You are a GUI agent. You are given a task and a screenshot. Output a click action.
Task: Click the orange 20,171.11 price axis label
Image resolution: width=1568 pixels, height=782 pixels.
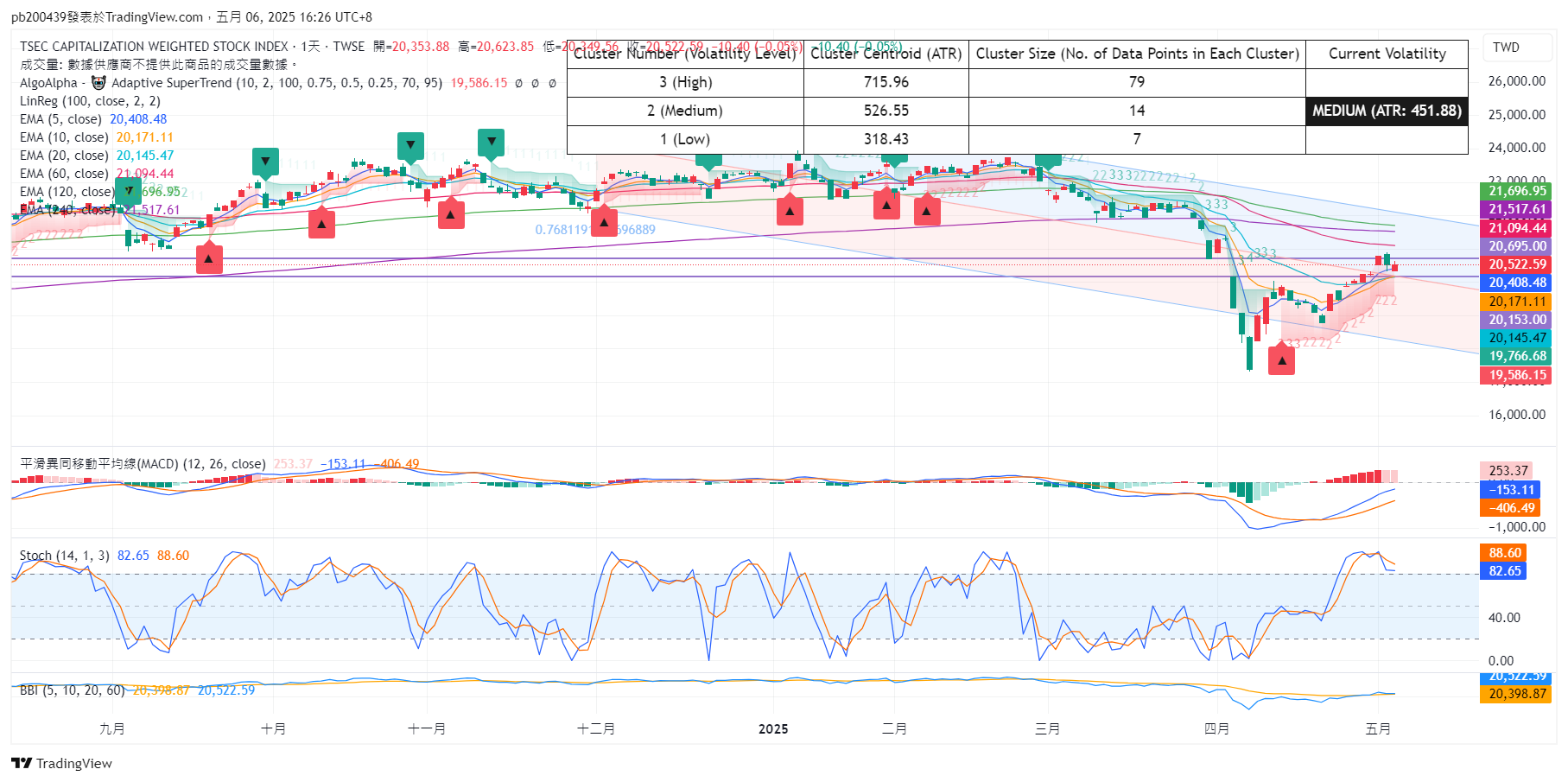[1517, 302]
